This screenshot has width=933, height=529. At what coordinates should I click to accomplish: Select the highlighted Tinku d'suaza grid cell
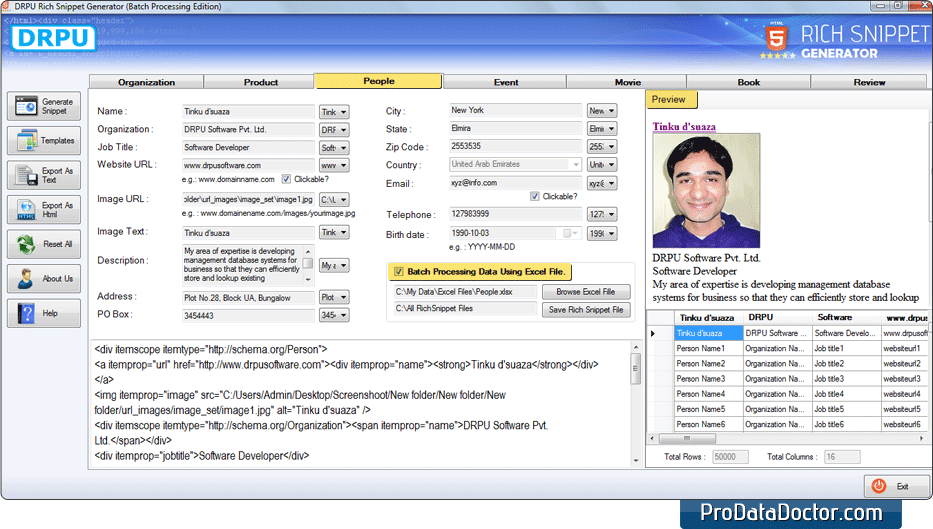pos(708,333)
